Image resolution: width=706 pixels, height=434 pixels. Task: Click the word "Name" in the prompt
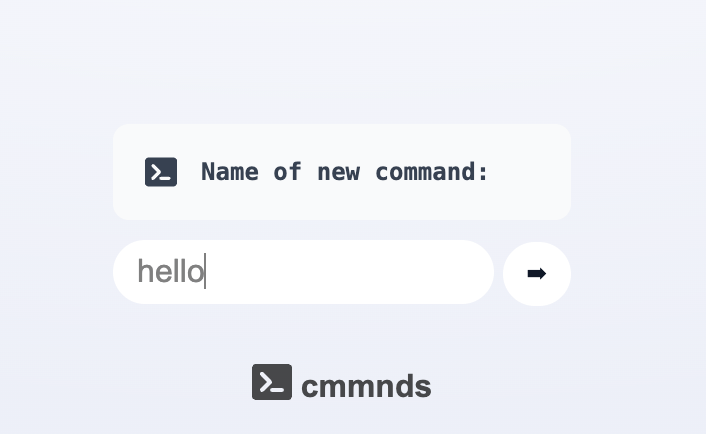click(x=229, y=172)
